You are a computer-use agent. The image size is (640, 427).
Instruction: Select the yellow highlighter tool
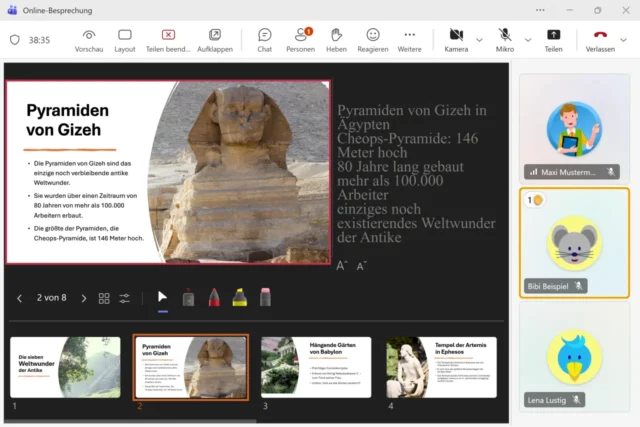pyautogui.click(x=240, y=298)
